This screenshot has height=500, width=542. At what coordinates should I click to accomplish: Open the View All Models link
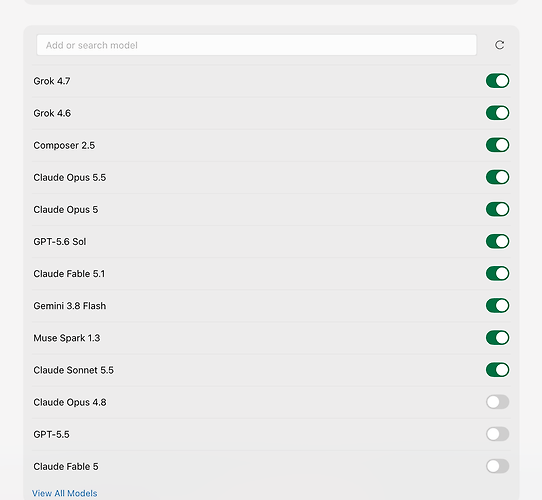click(65, 493)
